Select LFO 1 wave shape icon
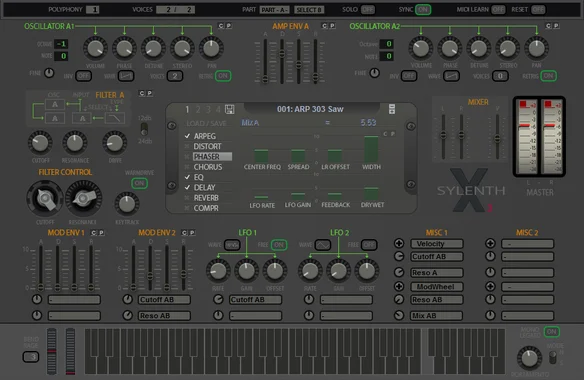The width and height of the screenshot is (584, 380). pyautogui.click(x=232, y=245)
